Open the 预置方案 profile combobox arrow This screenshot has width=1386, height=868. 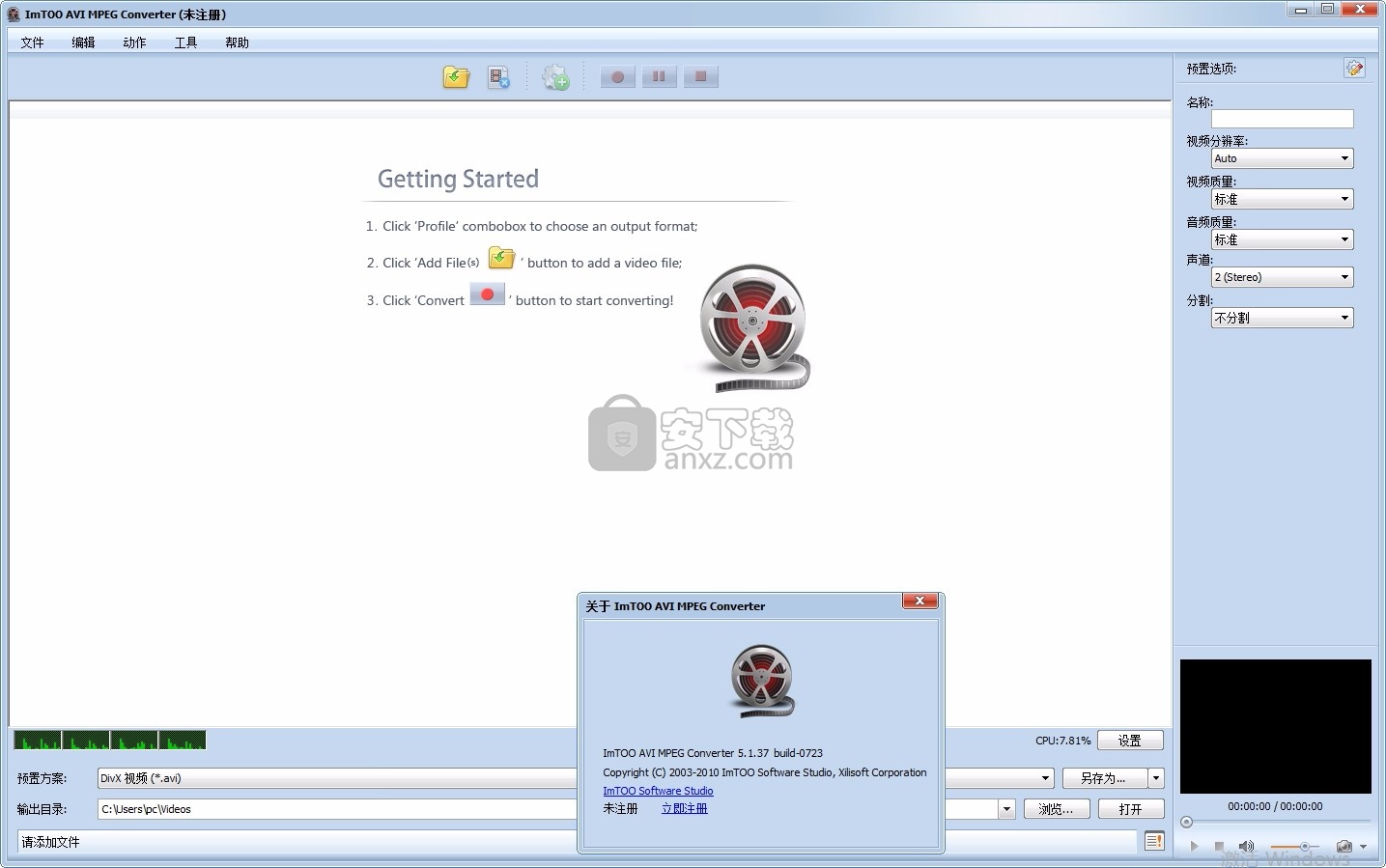(1045, 778)
